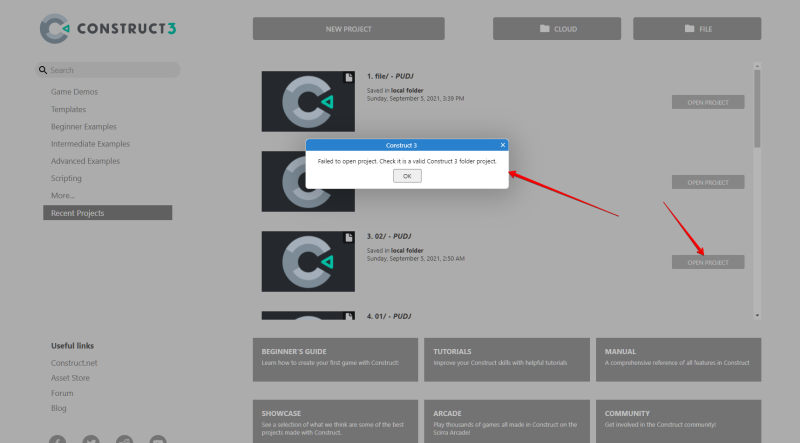800x443 pixels.
Task: Click file icon on 1. file/ thumbnail
Action: click(348, 78)
